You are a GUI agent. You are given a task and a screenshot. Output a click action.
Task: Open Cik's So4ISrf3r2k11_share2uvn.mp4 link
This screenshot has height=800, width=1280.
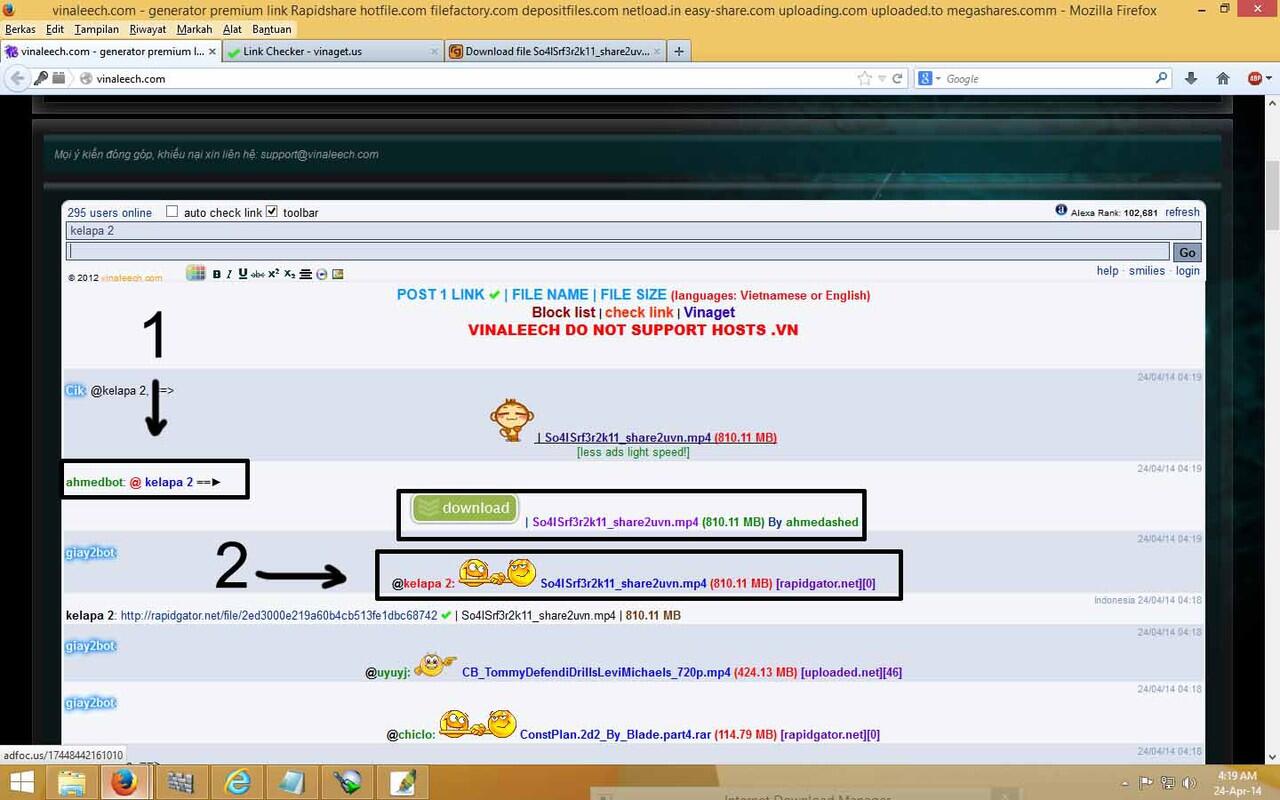point(628,438)
